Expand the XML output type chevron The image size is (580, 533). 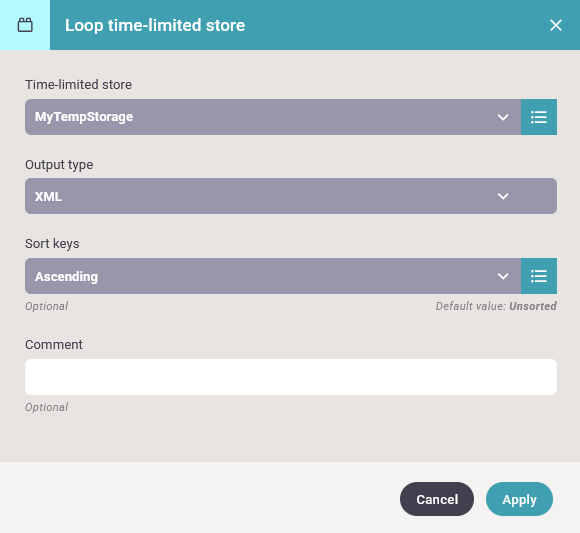[x=503, y=196]
